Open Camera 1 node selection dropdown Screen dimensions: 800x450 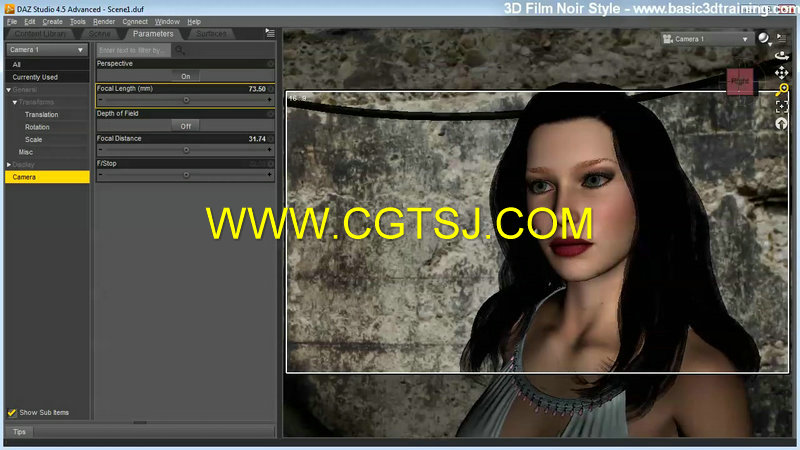(x=46, y=49)
